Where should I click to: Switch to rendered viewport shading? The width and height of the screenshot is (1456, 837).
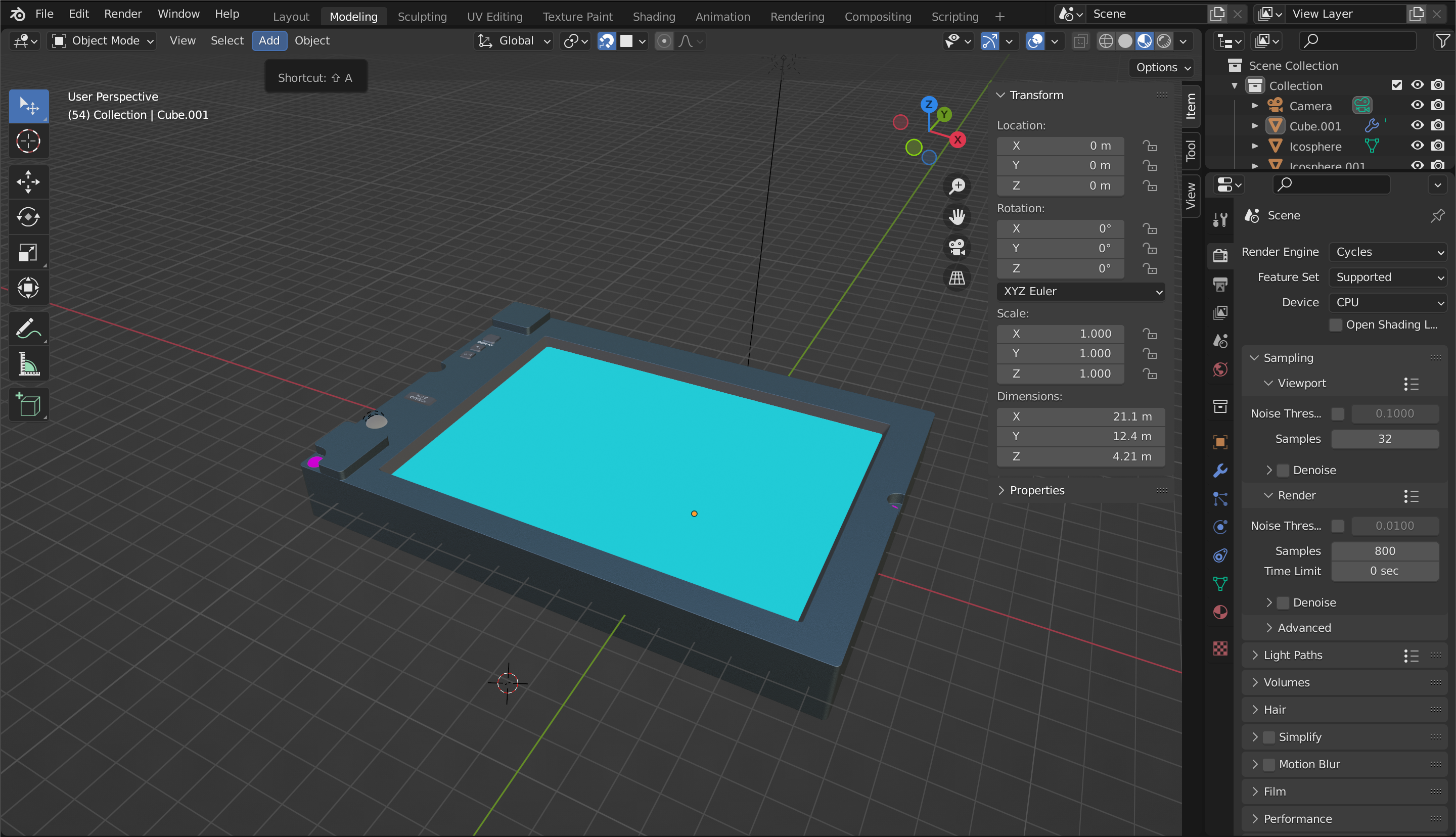[x=1164, y=41]
